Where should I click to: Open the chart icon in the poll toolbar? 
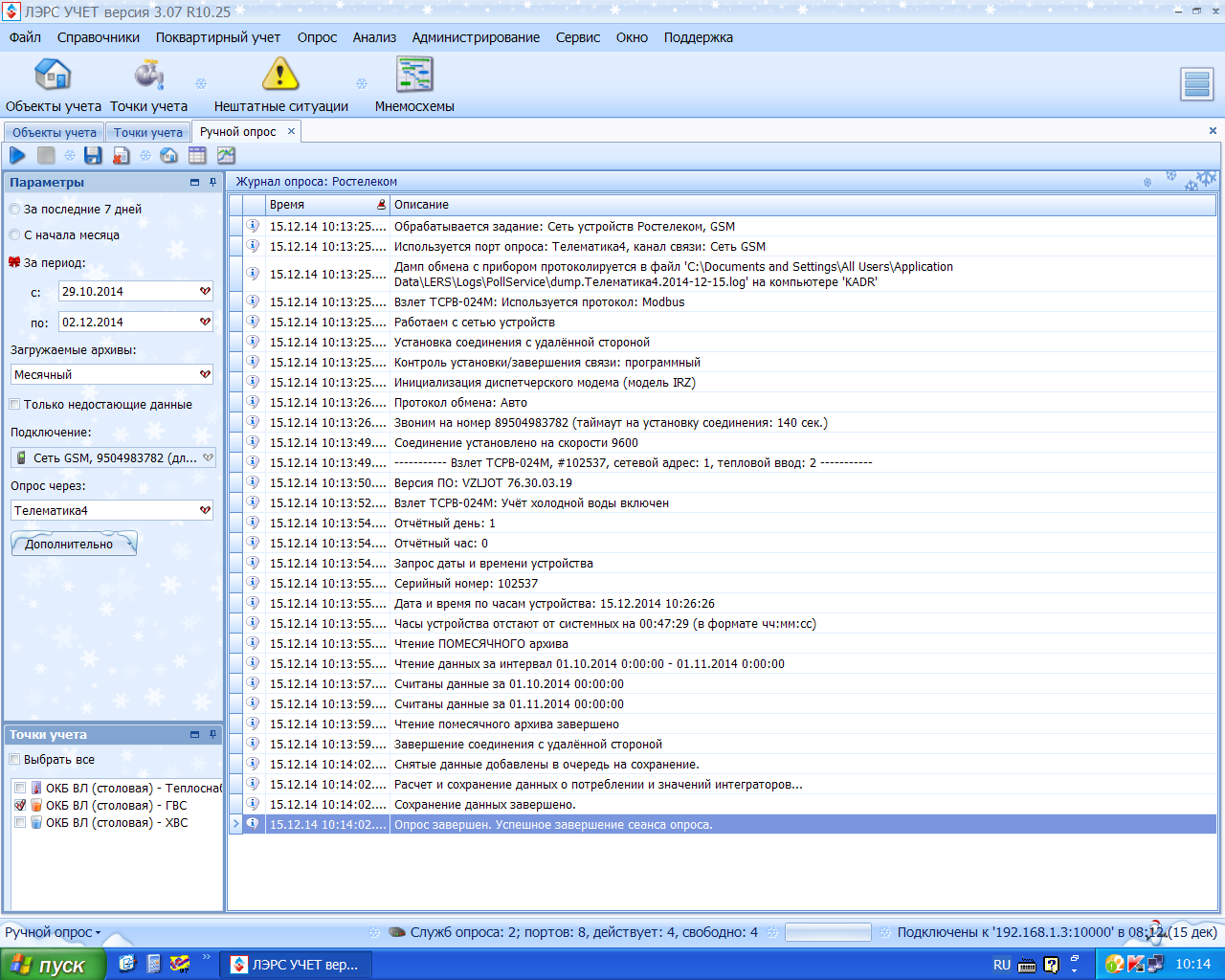pos(226,155)
